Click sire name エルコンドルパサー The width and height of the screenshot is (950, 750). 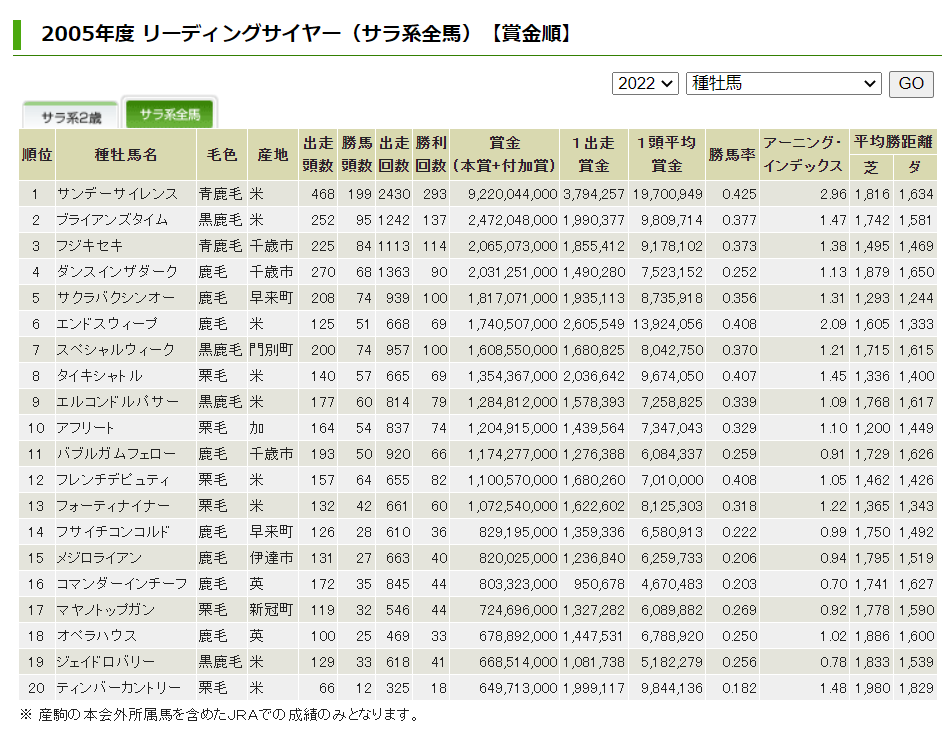pyautogui.click(x=118, y=402)
